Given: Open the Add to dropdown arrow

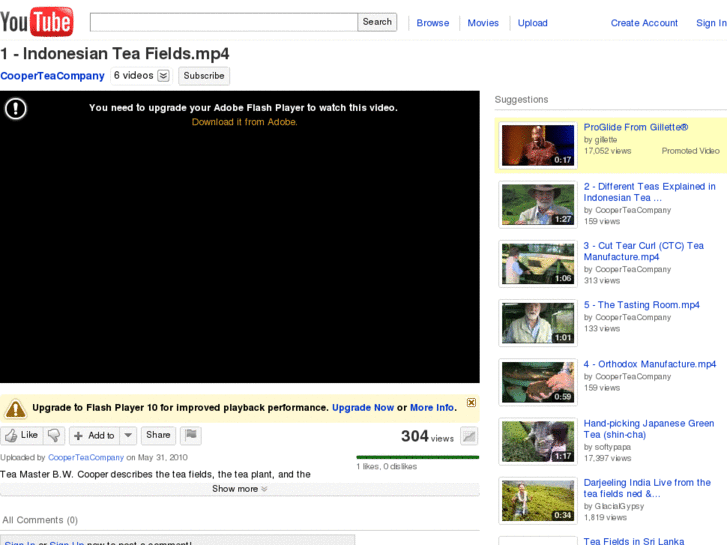Looking at the screenshot, I should 128,435.
